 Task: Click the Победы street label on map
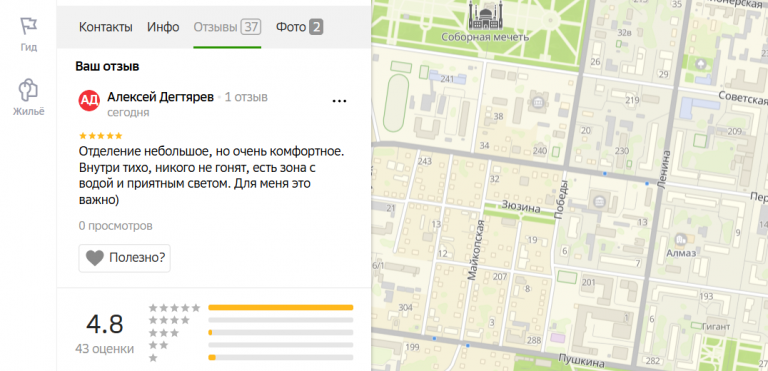[560, 199]
